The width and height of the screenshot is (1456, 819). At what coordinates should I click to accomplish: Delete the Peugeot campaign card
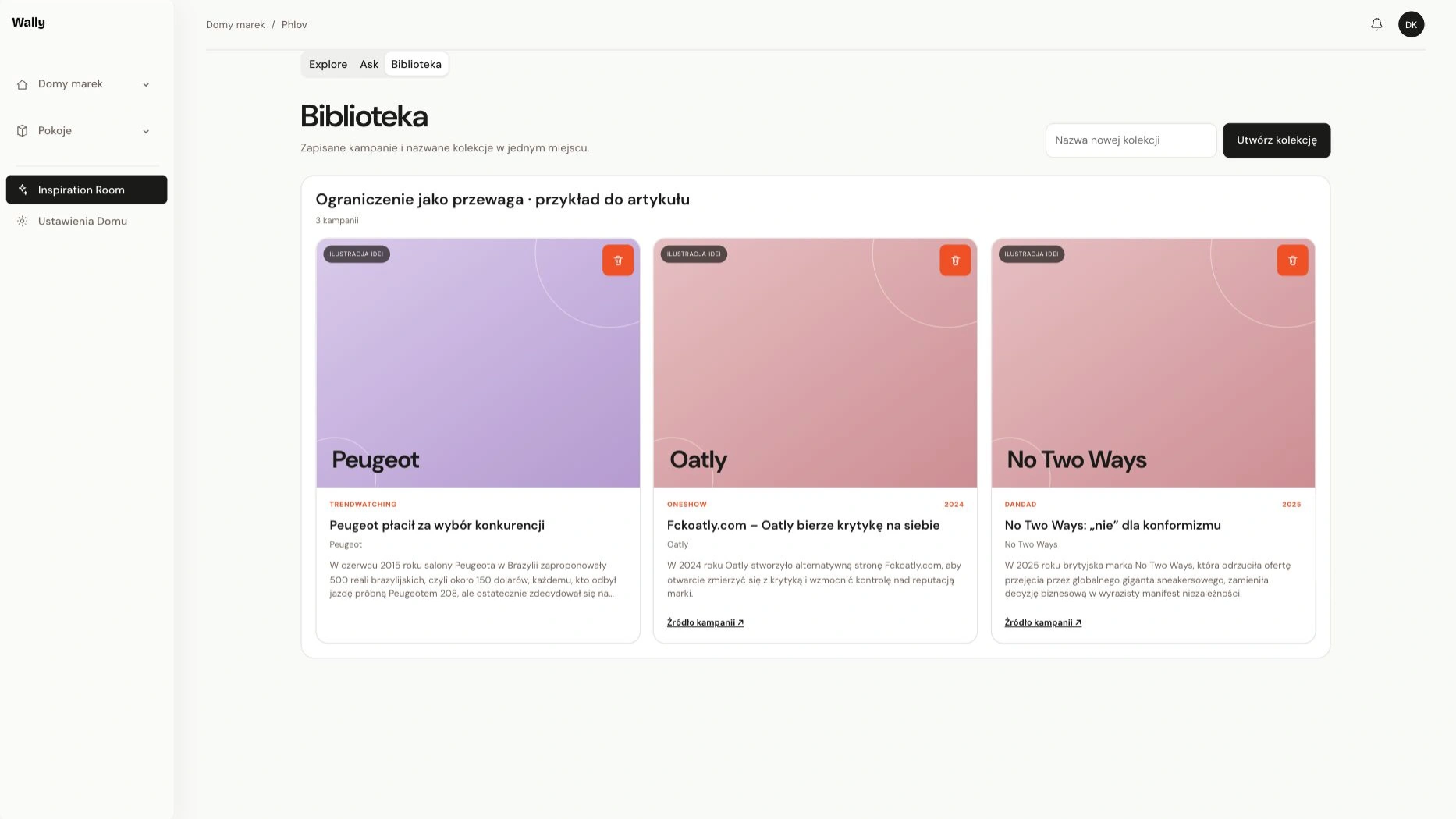pos(618,261)
